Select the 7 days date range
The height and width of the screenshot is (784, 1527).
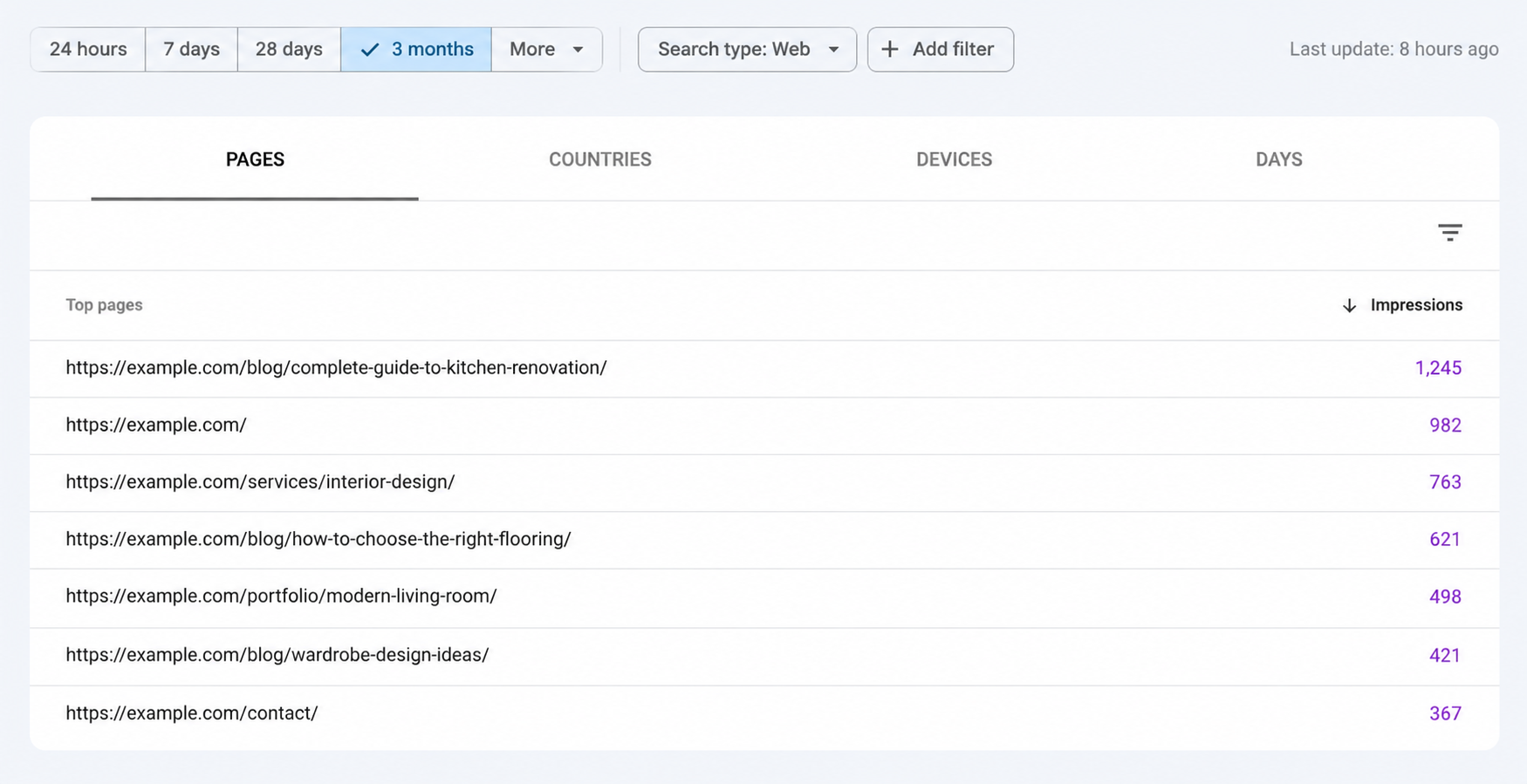point(191,50)
